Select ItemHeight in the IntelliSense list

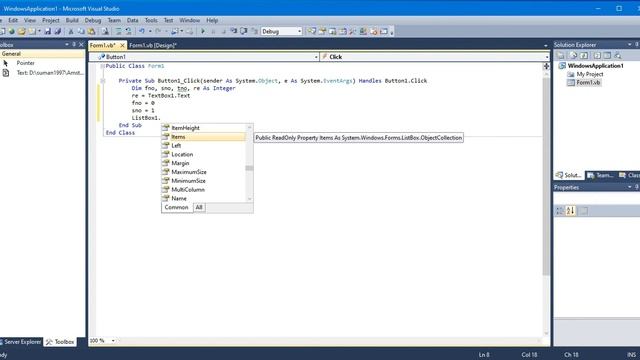pos(204,128)
